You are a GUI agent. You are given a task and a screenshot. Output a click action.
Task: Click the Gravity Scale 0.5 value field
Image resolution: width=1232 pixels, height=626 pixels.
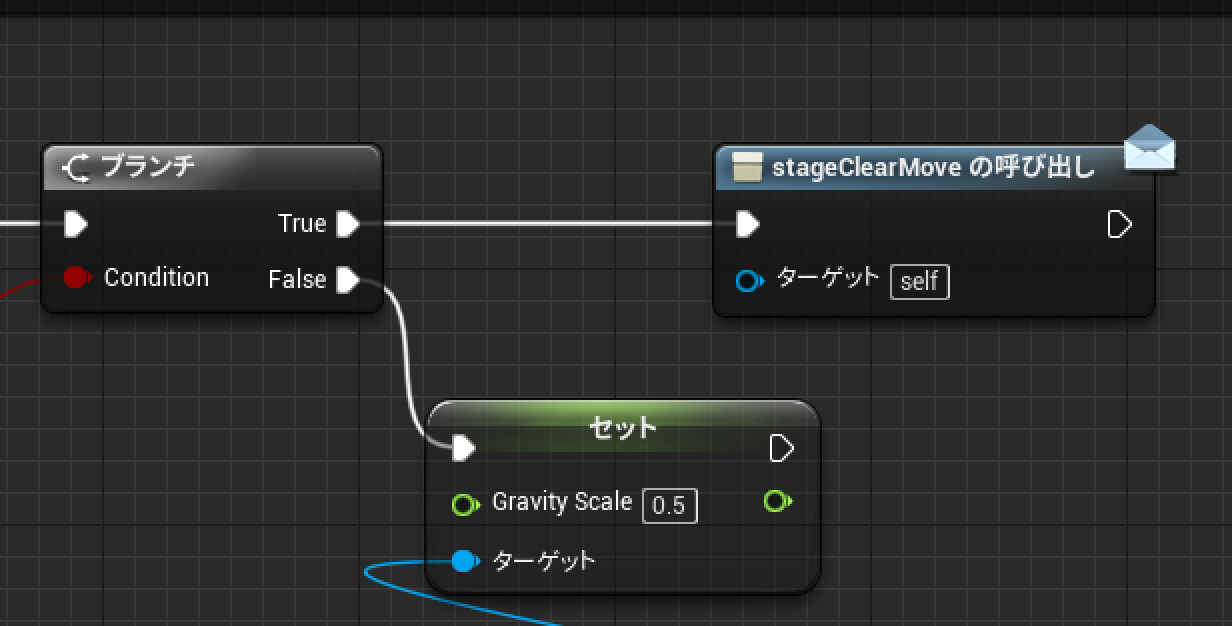[669, 506]
